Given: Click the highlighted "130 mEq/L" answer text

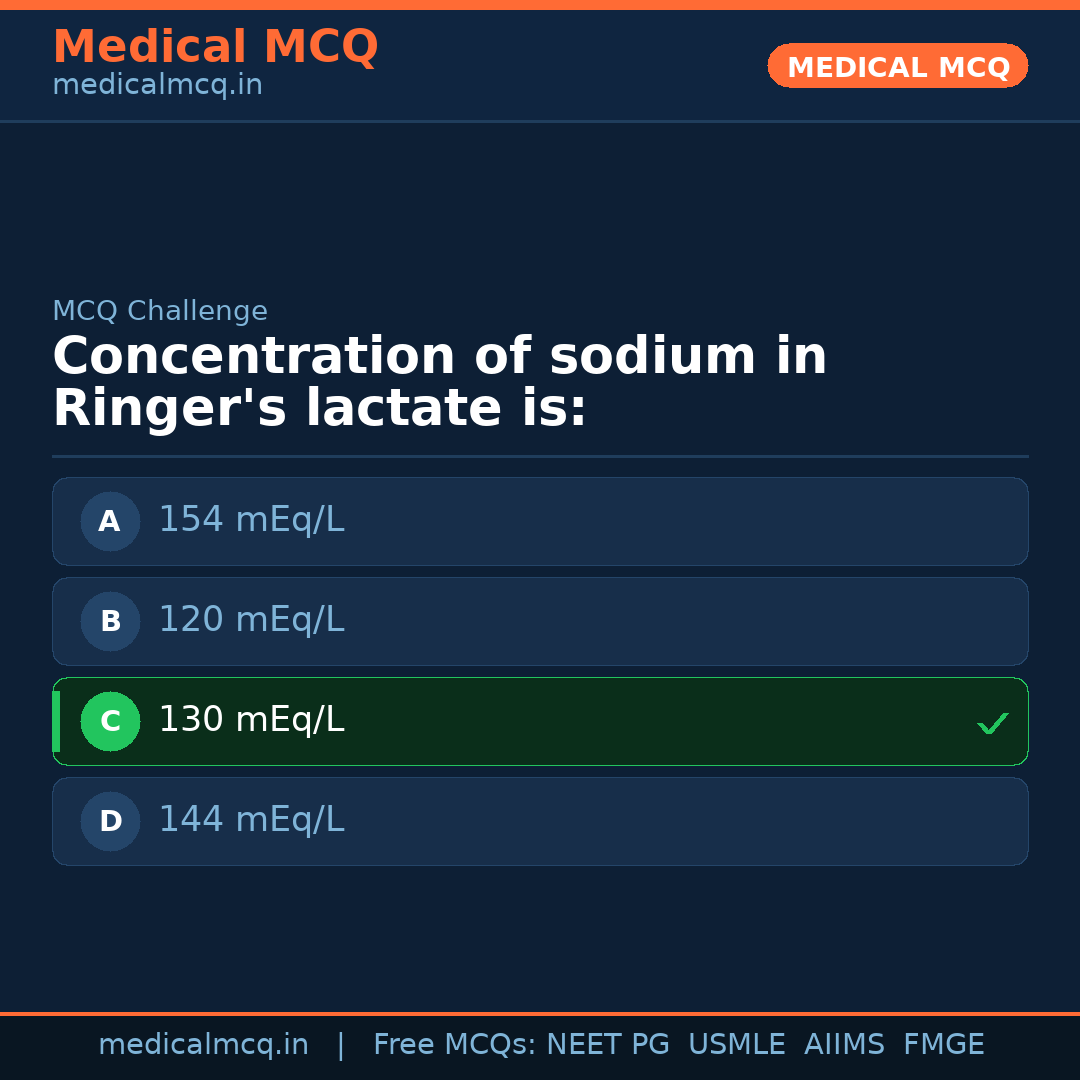Looking at the screenshot, I should (x=251, y=720).
